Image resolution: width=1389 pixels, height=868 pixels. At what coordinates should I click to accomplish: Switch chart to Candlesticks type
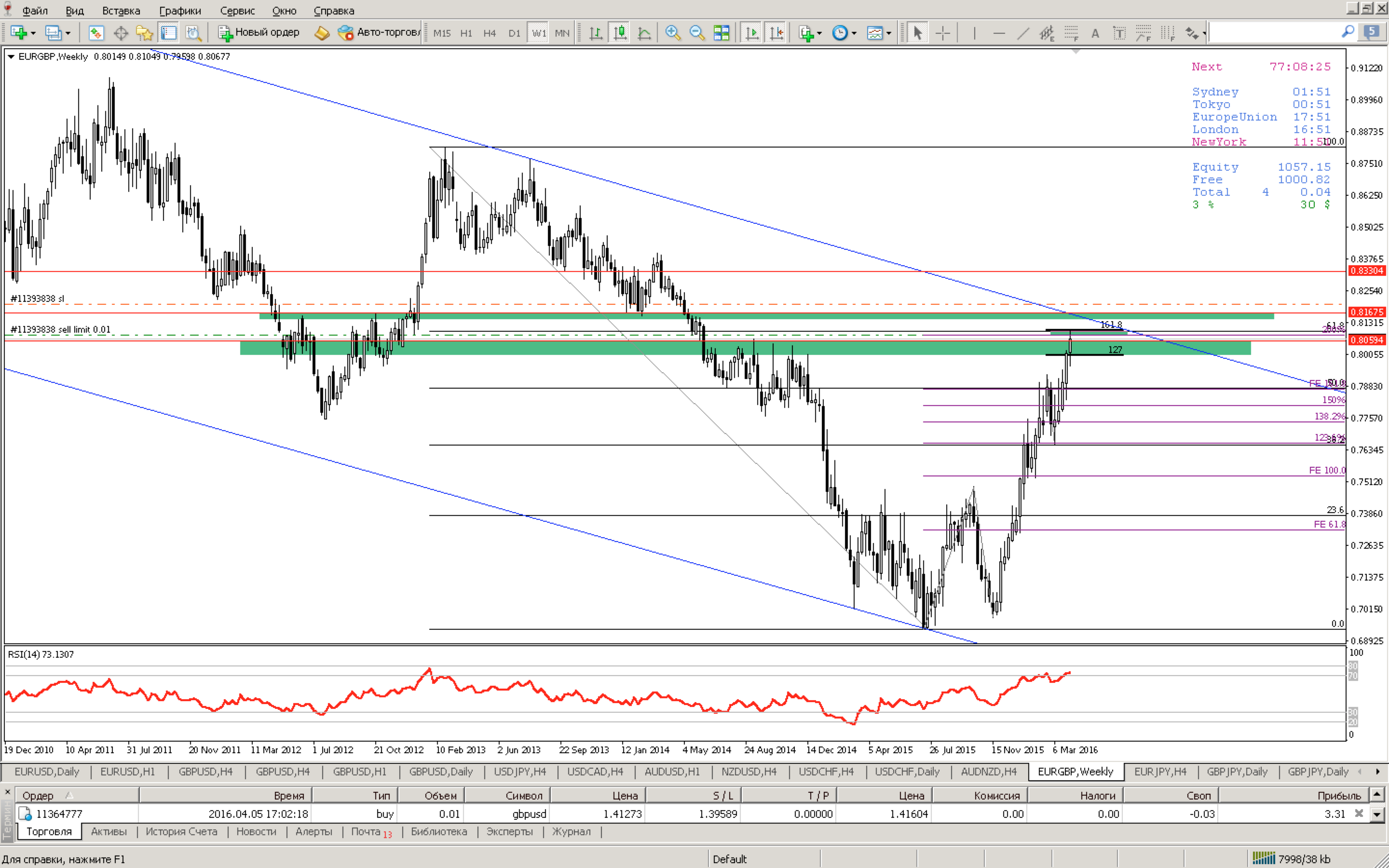(x=620, y=33)
